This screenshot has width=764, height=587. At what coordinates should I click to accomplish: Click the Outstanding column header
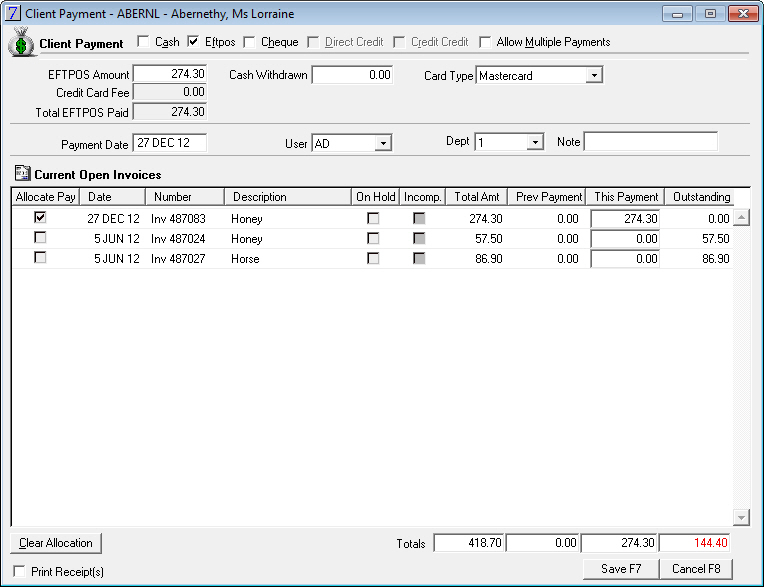(699, 197)
